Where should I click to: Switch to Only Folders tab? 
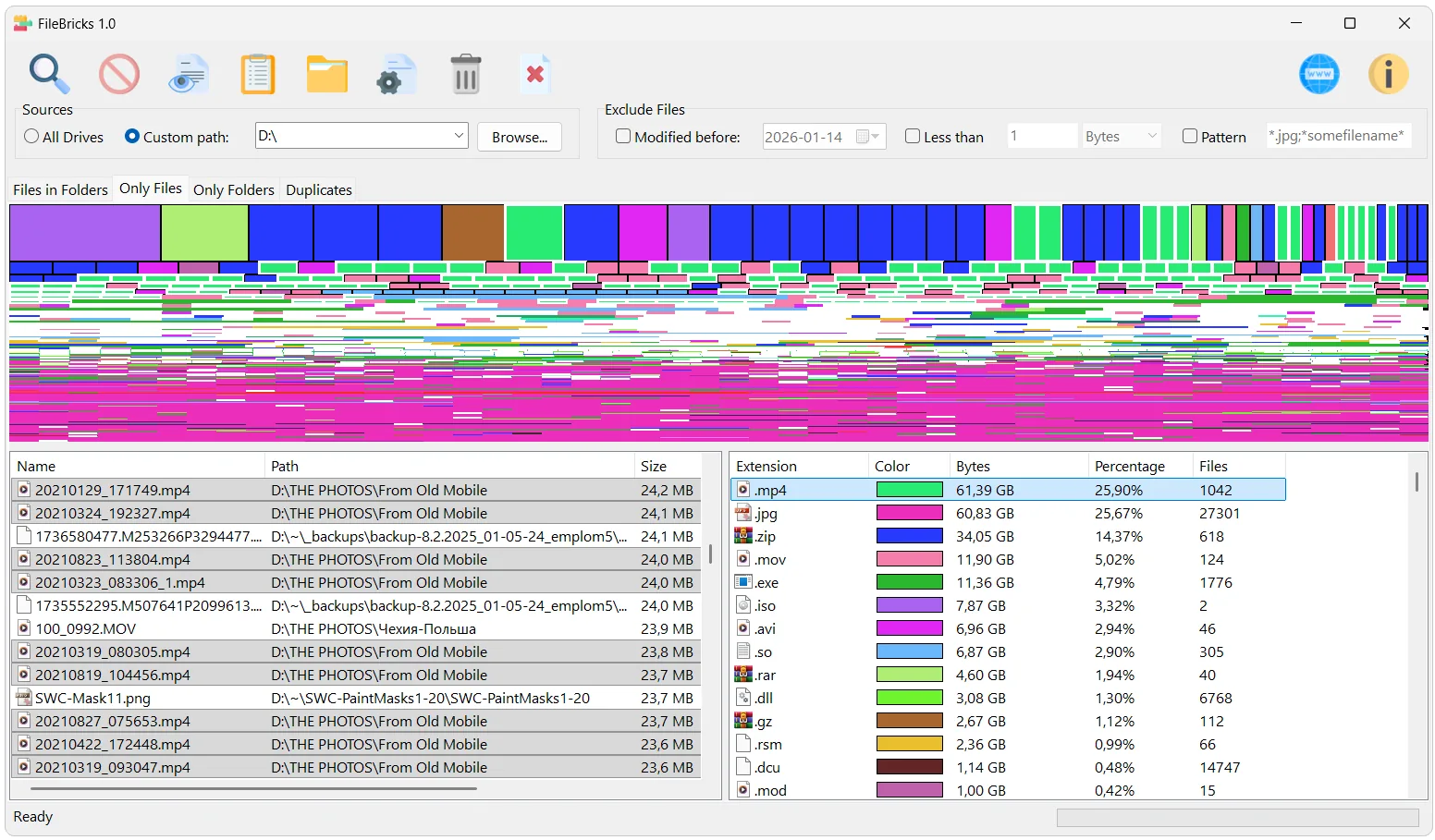point(234,189)
